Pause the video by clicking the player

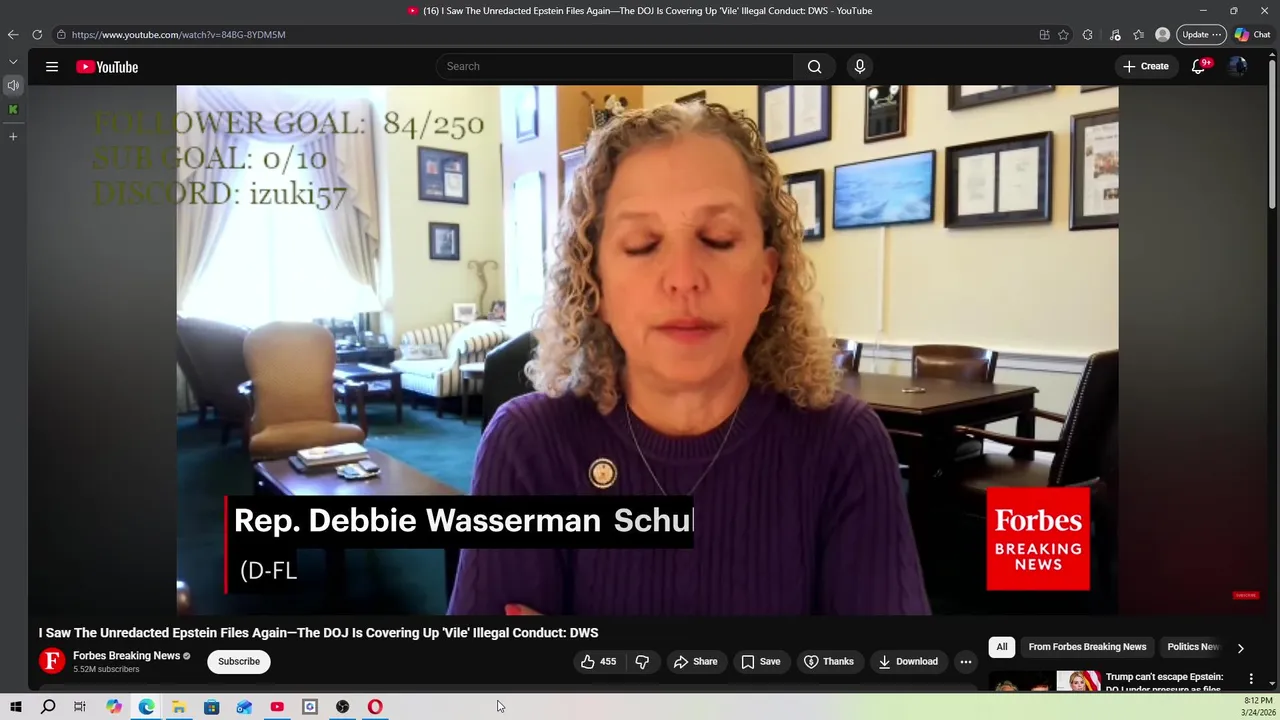(x=647, y=350)
